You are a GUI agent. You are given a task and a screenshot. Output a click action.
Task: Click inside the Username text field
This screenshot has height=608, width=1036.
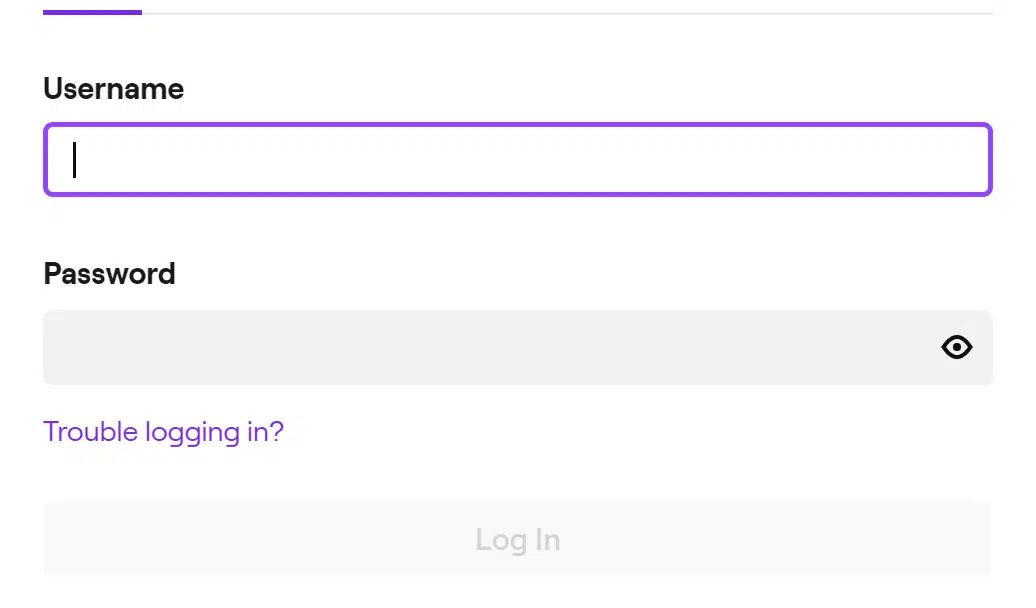point(518,159)
